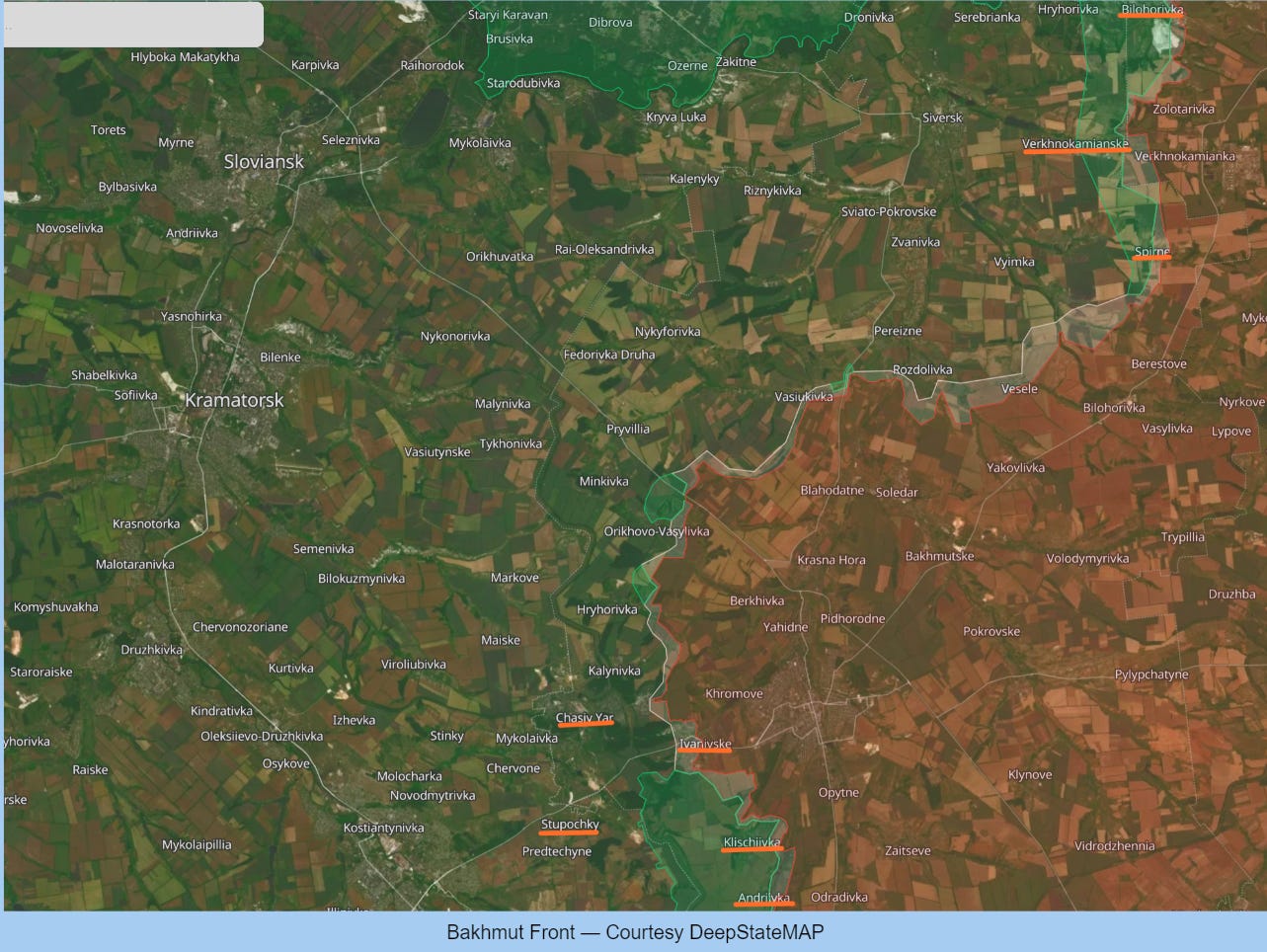Click the Pokrovske label
1267x952 pixels.
[x=991, y=631]
